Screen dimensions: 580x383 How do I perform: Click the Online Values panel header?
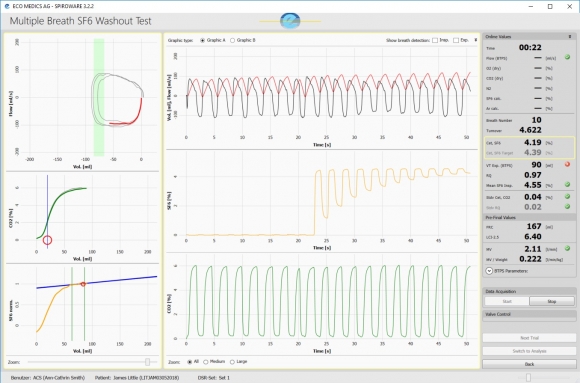(529, 37)
